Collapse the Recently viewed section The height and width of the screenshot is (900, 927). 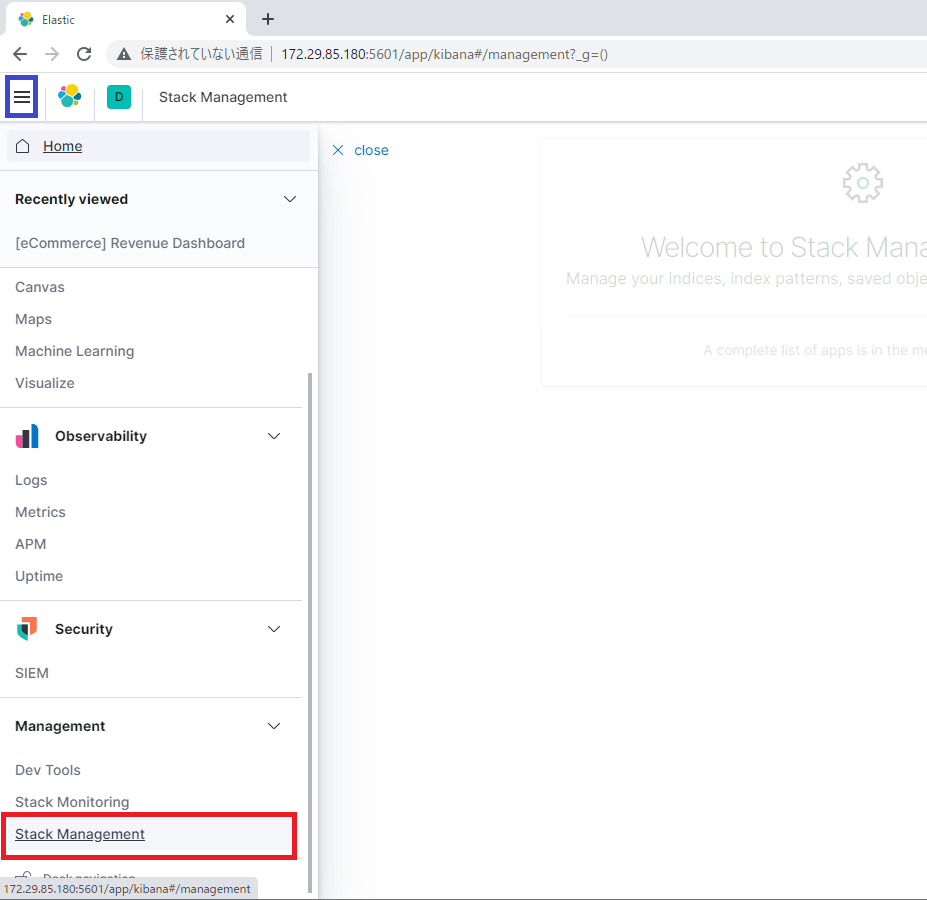(x=290, y=199)
